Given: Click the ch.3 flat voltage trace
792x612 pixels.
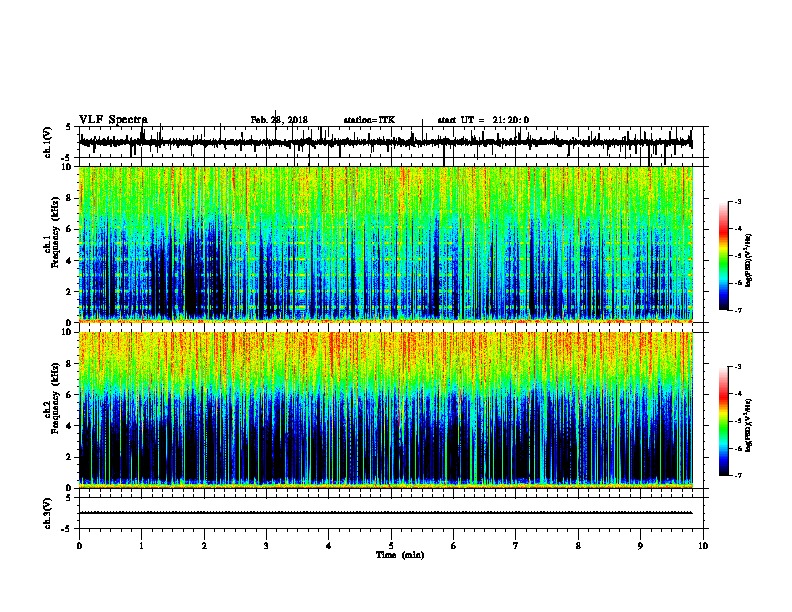Looking at the screenshot, I should (x=386, y=513).
